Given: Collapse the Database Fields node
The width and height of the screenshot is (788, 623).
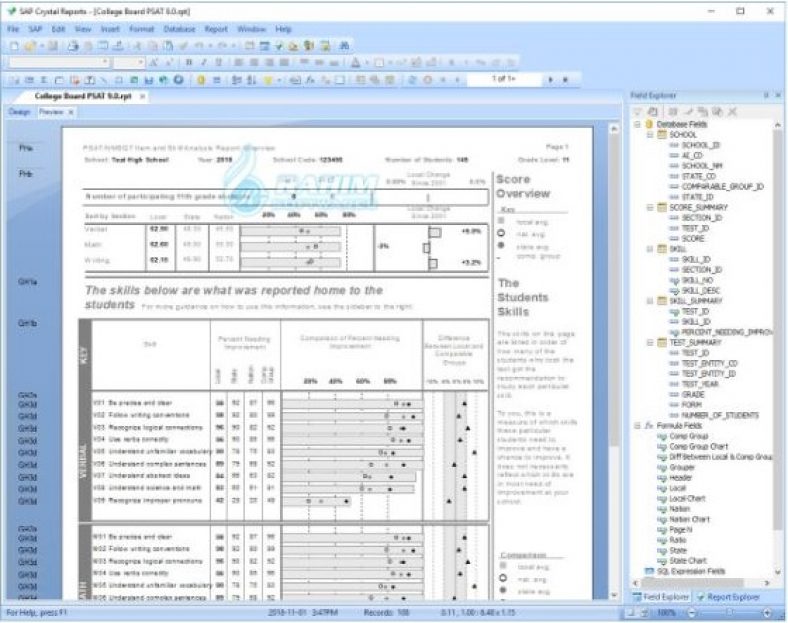Looking at the screenshot, I should 638,124.
